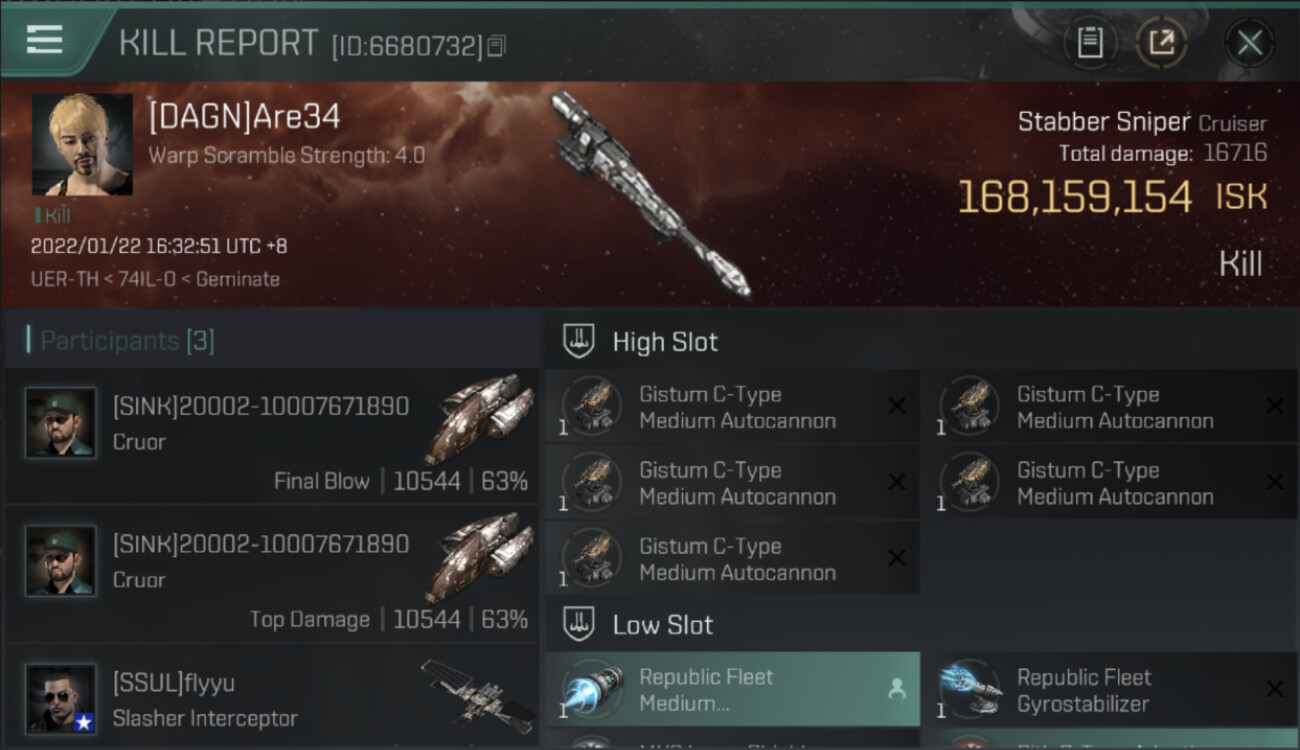Image resolution: width=1300 pixels, height=750 pixels.
Task: Select first Gistum C-Type Medium Autocannon item
Action: [733, 407]
